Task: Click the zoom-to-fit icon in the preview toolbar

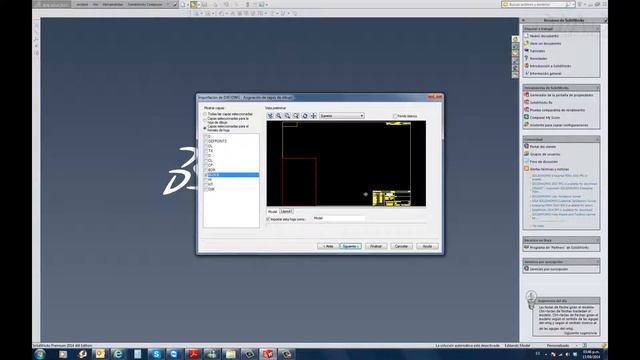Action: pos(270,116)
